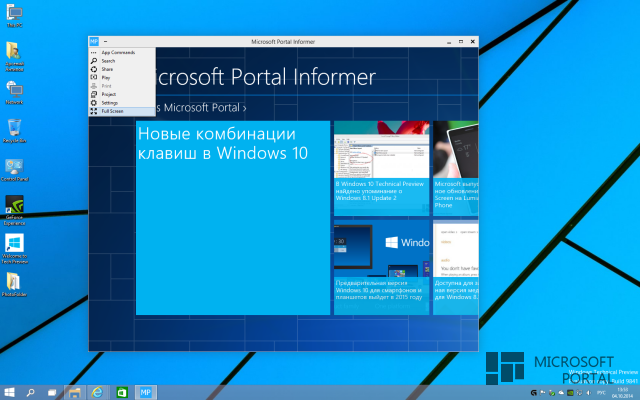Select Full Screen menu entry

pos(122,111)
